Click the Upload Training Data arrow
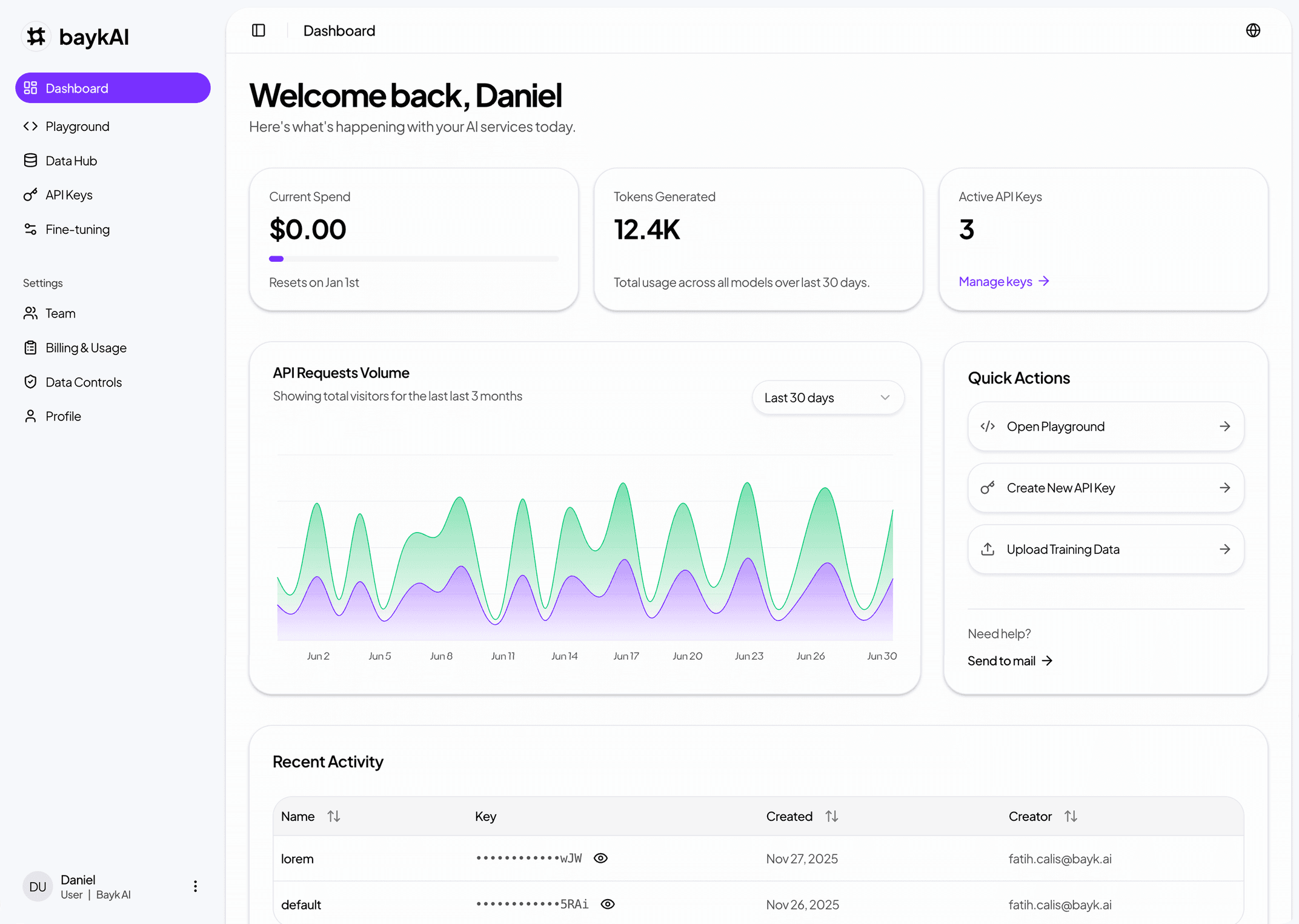This screenshot has height=924, width=1299. [1224, 549]
